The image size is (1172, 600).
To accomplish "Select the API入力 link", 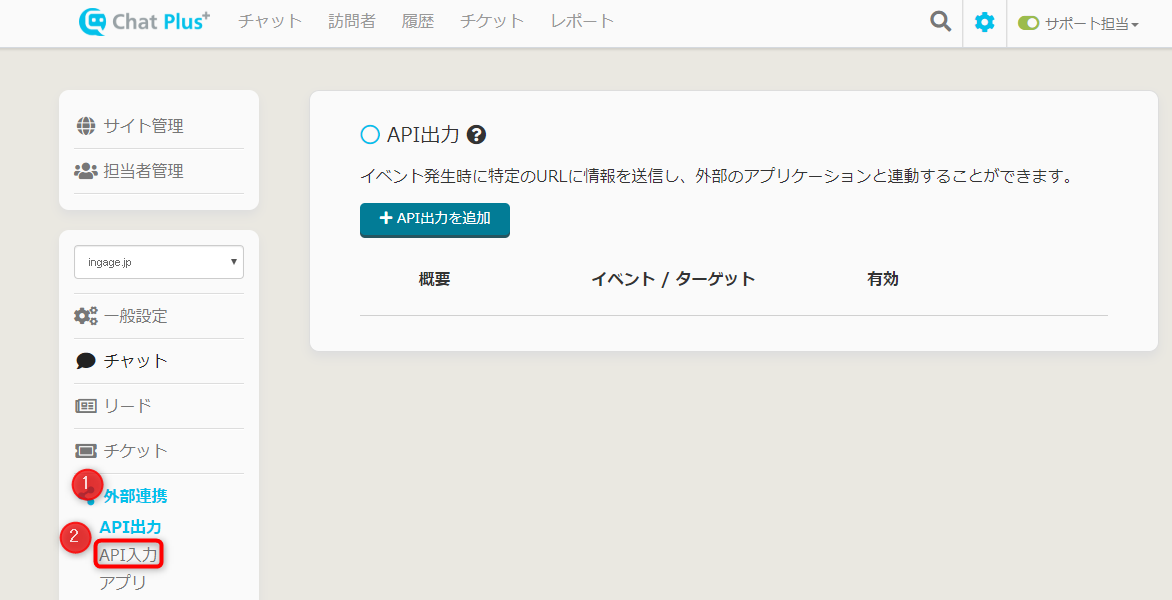I will 128,554.
